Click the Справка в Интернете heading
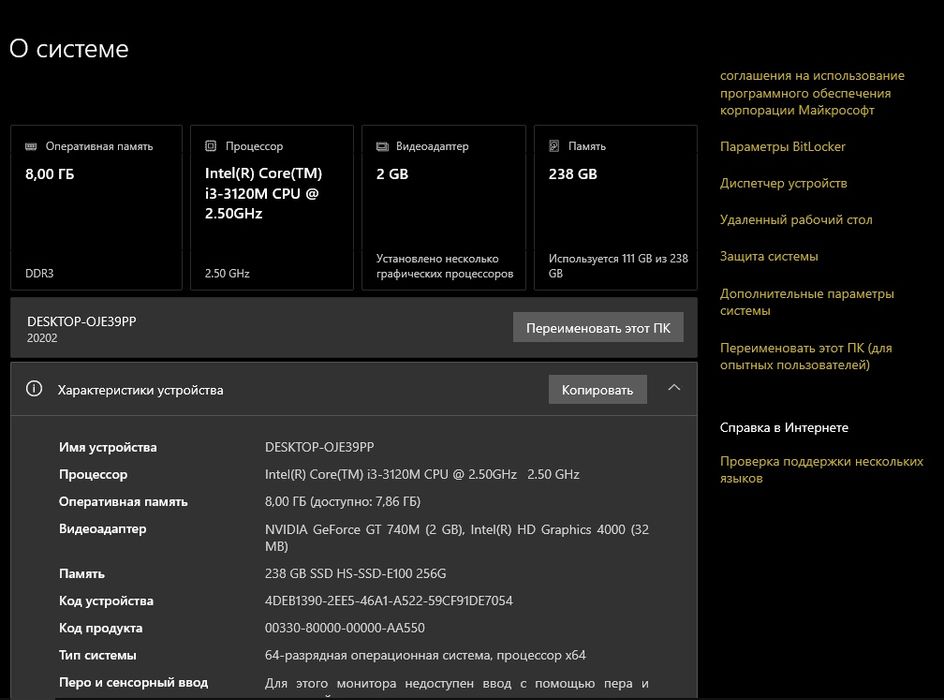The image size is (944, 700). [x=784, y=427]
